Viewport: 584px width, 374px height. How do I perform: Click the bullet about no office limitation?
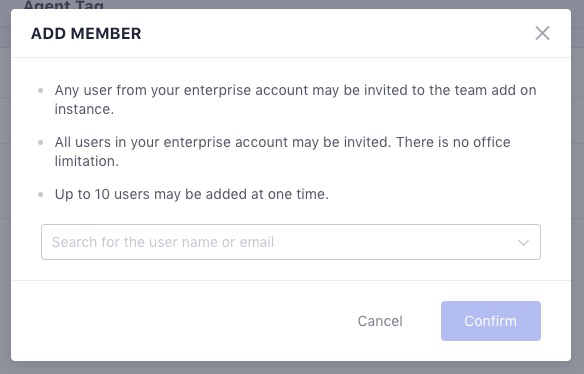pos(282,152)
